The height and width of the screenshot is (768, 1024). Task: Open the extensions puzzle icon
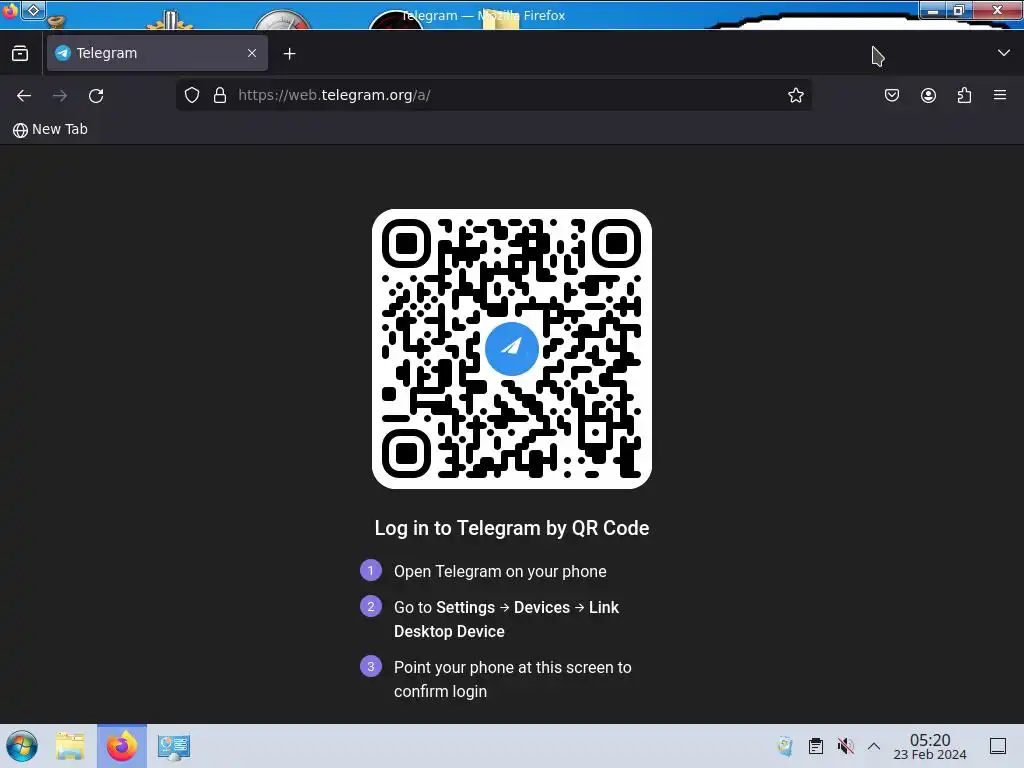(x=964, y=95)
